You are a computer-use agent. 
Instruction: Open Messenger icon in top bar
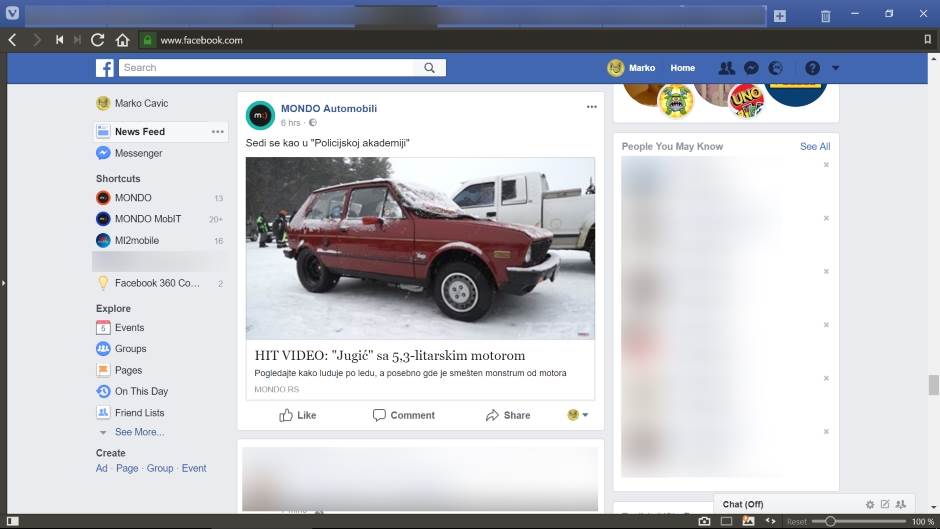coord(751,68)
